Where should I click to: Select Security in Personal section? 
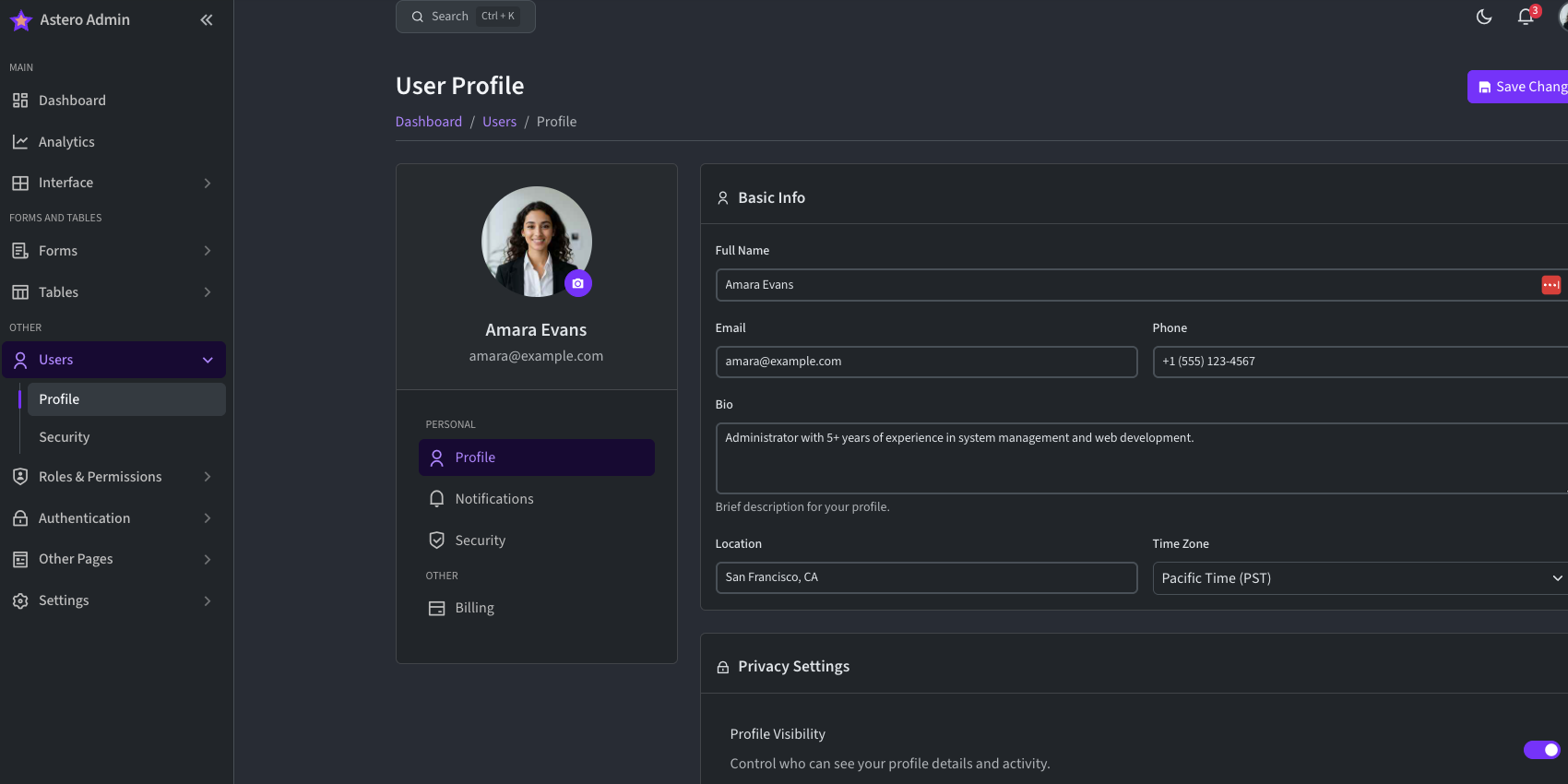[537, 540]
